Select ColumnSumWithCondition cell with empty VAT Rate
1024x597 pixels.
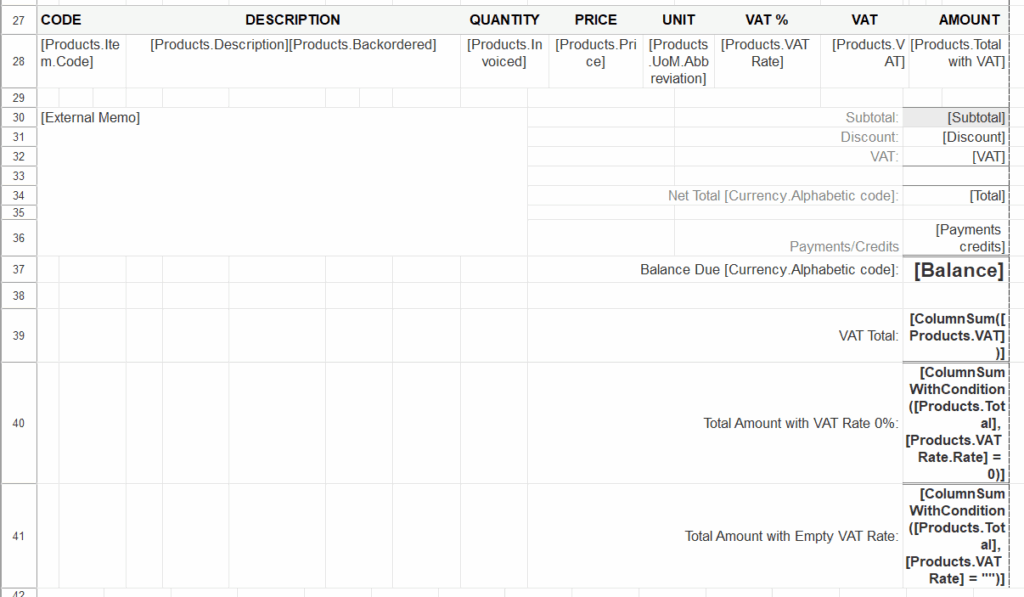click(955, 536)
